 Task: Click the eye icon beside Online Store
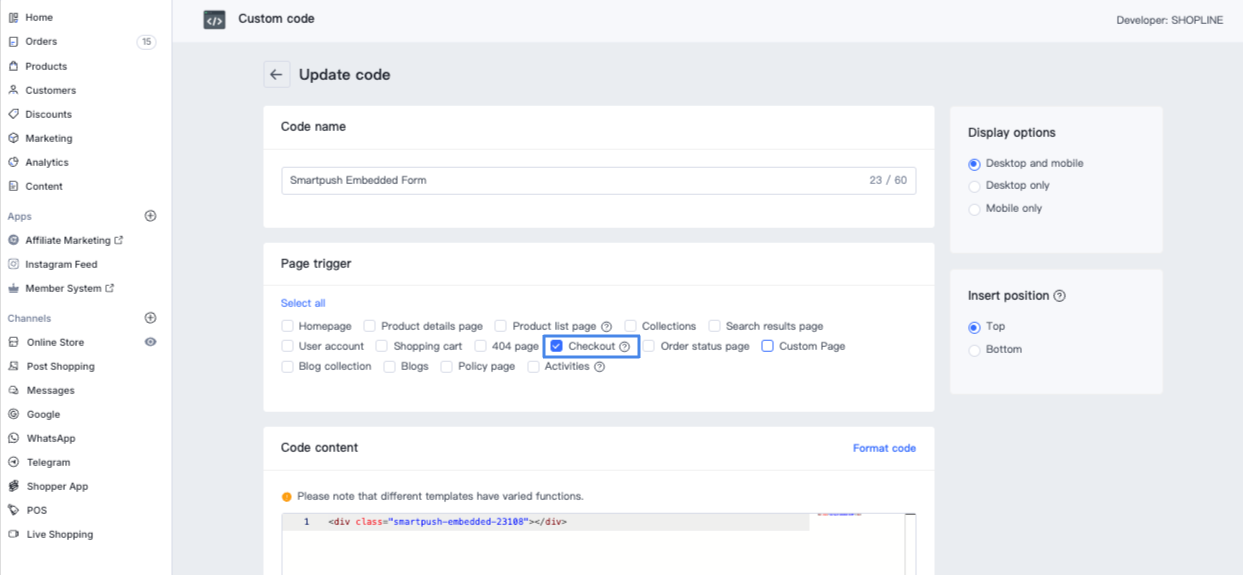tap(151, 342)
